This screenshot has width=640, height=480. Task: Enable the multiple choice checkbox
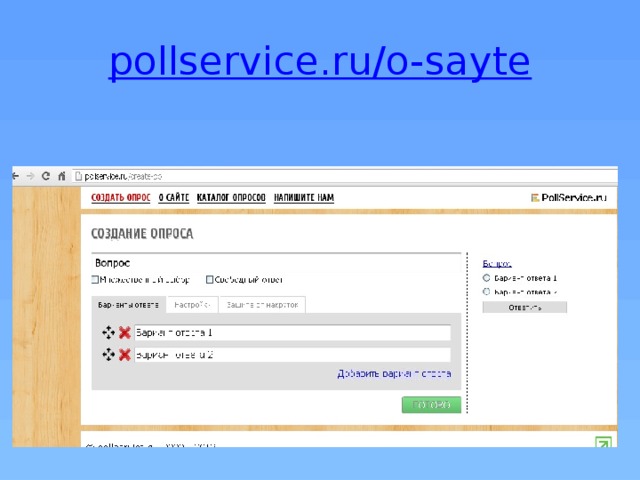[x=95, y=280]
